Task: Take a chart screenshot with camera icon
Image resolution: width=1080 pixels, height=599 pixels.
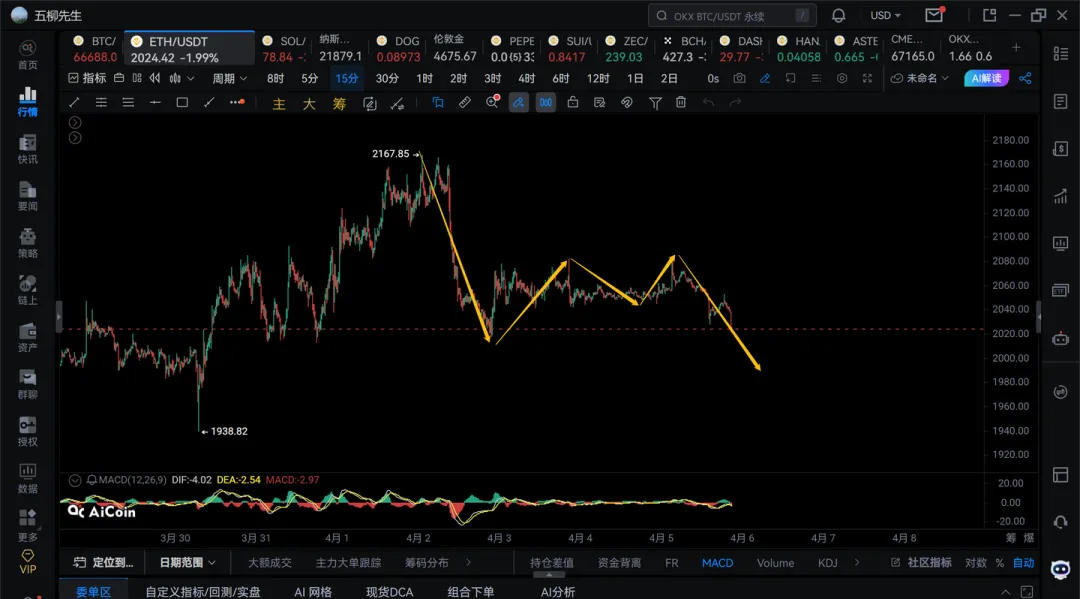Action: click(739, 78)
